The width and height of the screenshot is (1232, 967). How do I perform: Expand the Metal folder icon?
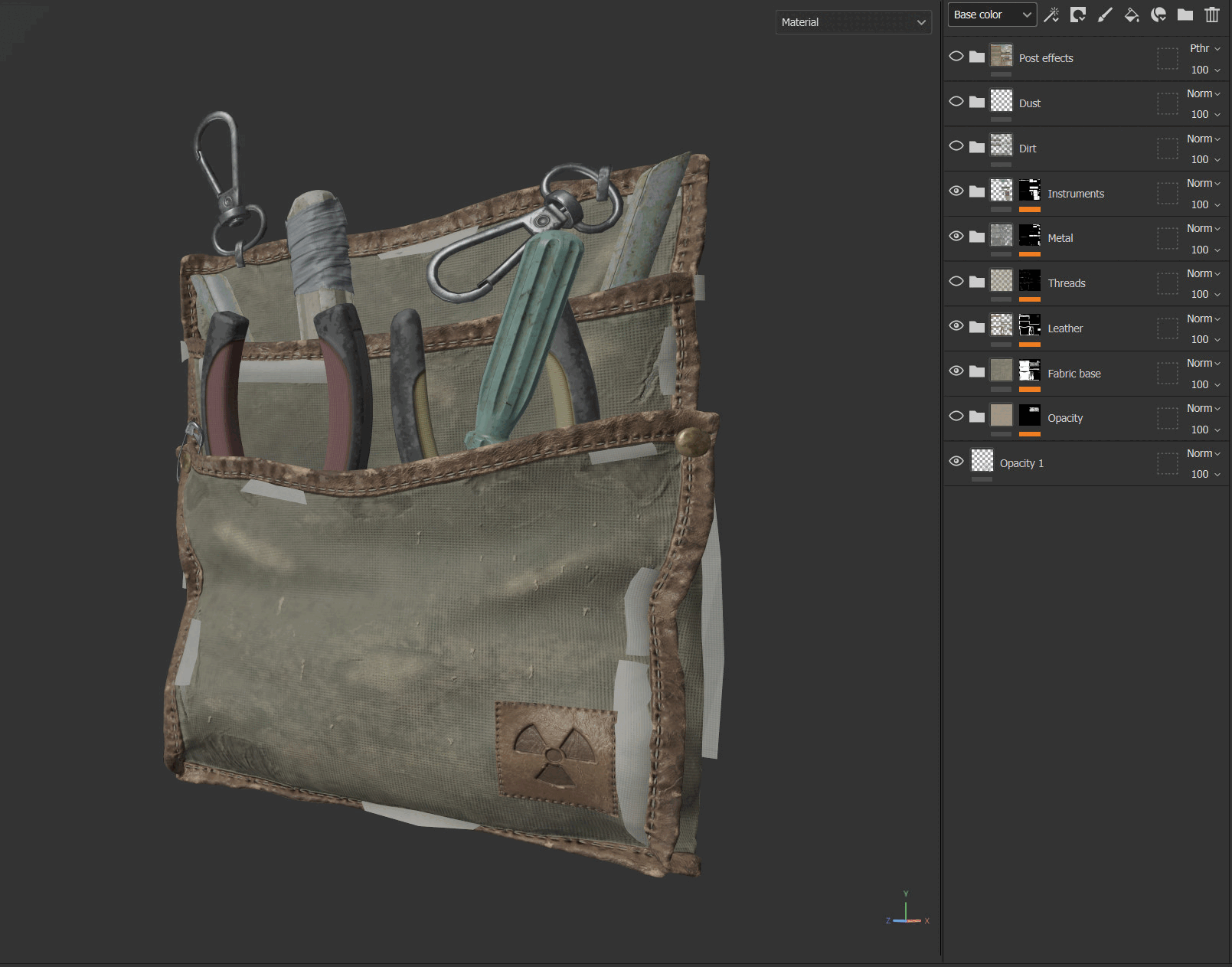click(x=977, y=236)
